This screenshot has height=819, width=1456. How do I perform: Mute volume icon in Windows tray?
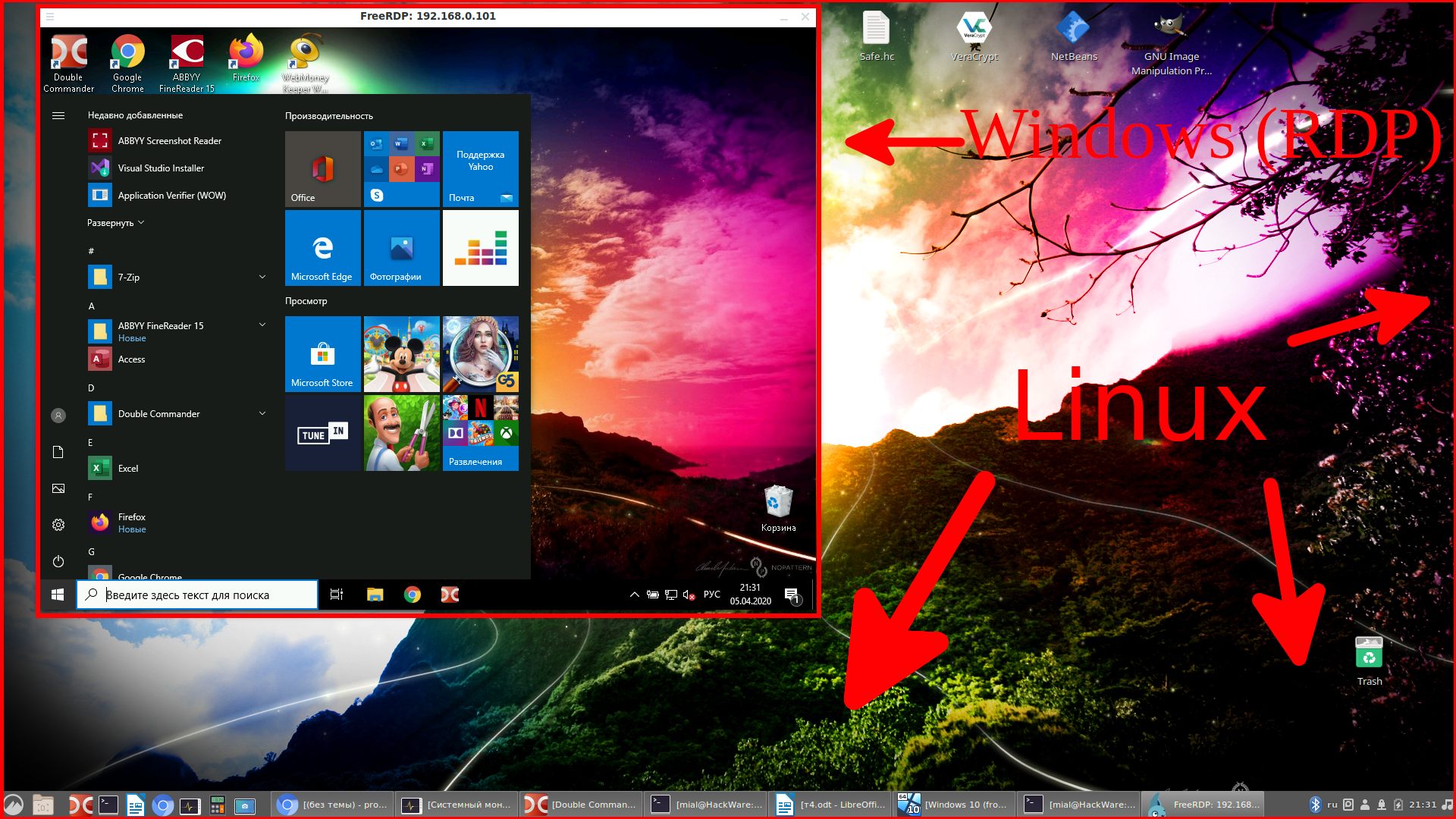point(689,595)
